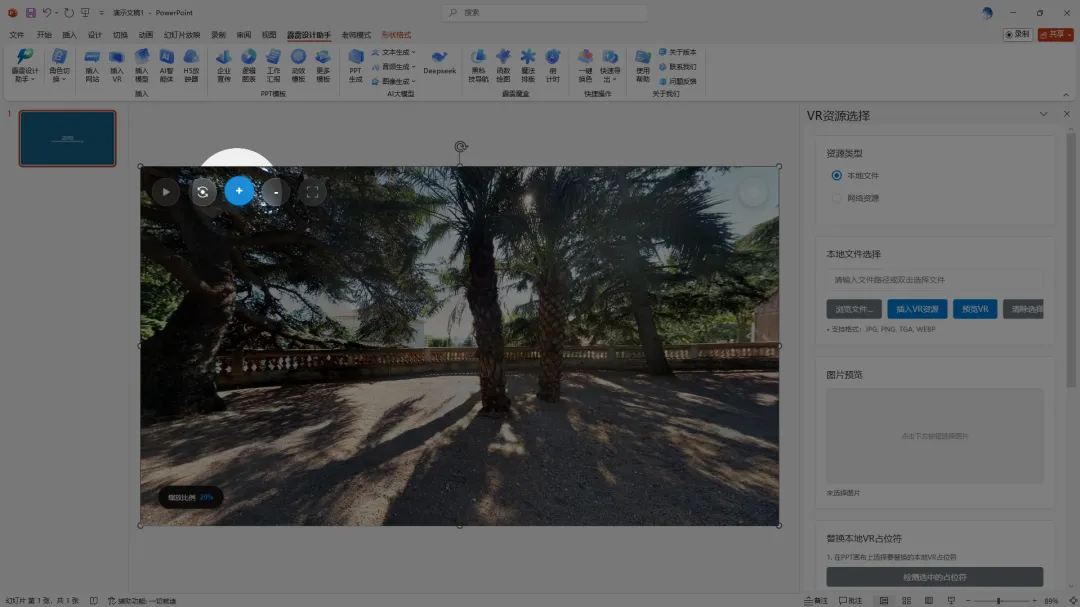The height and width of the screenshot is (607, 1080).
Task: Click the 检测选中的占位符 button
Action: click(935, 577)
